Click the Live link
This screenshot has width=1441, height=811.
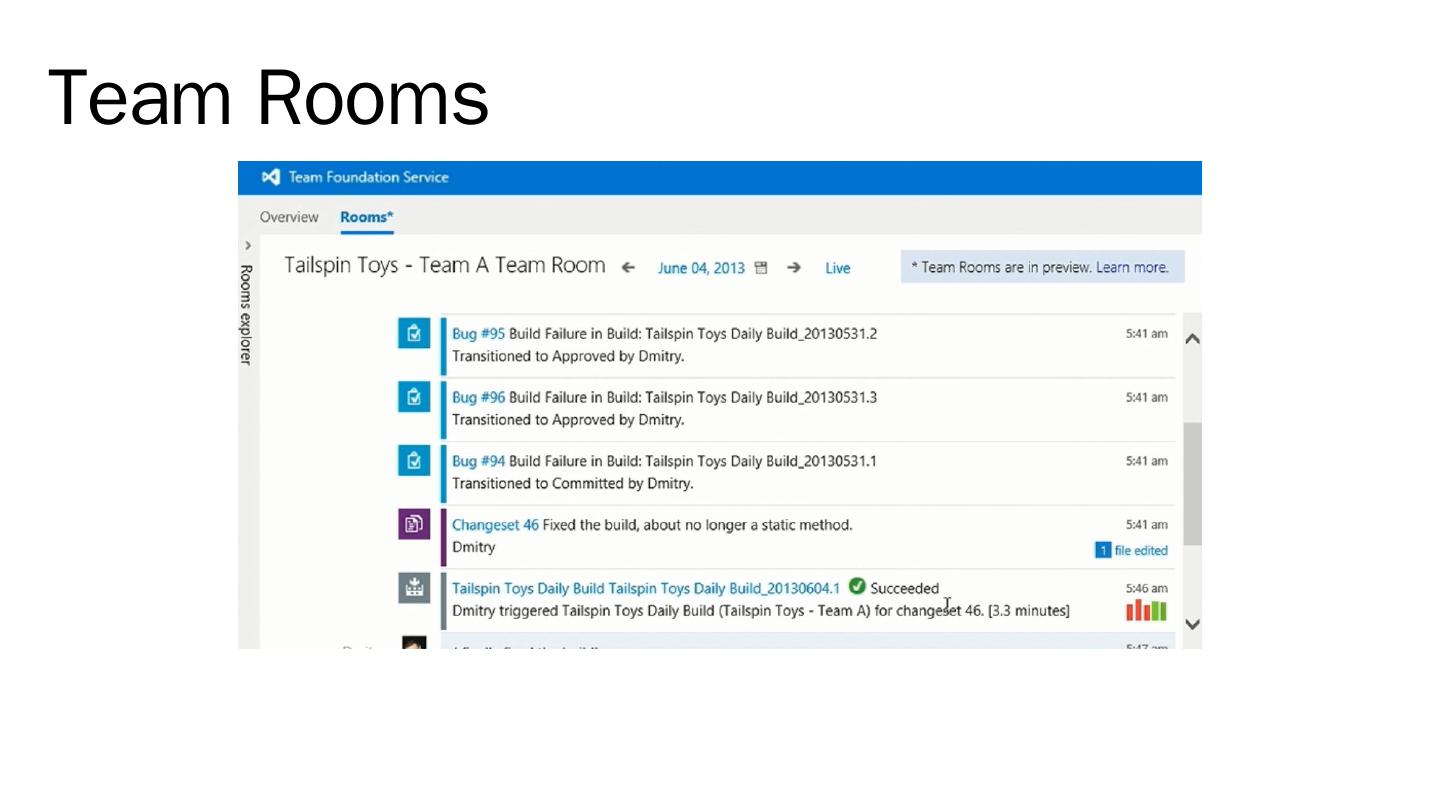point(838,268)
